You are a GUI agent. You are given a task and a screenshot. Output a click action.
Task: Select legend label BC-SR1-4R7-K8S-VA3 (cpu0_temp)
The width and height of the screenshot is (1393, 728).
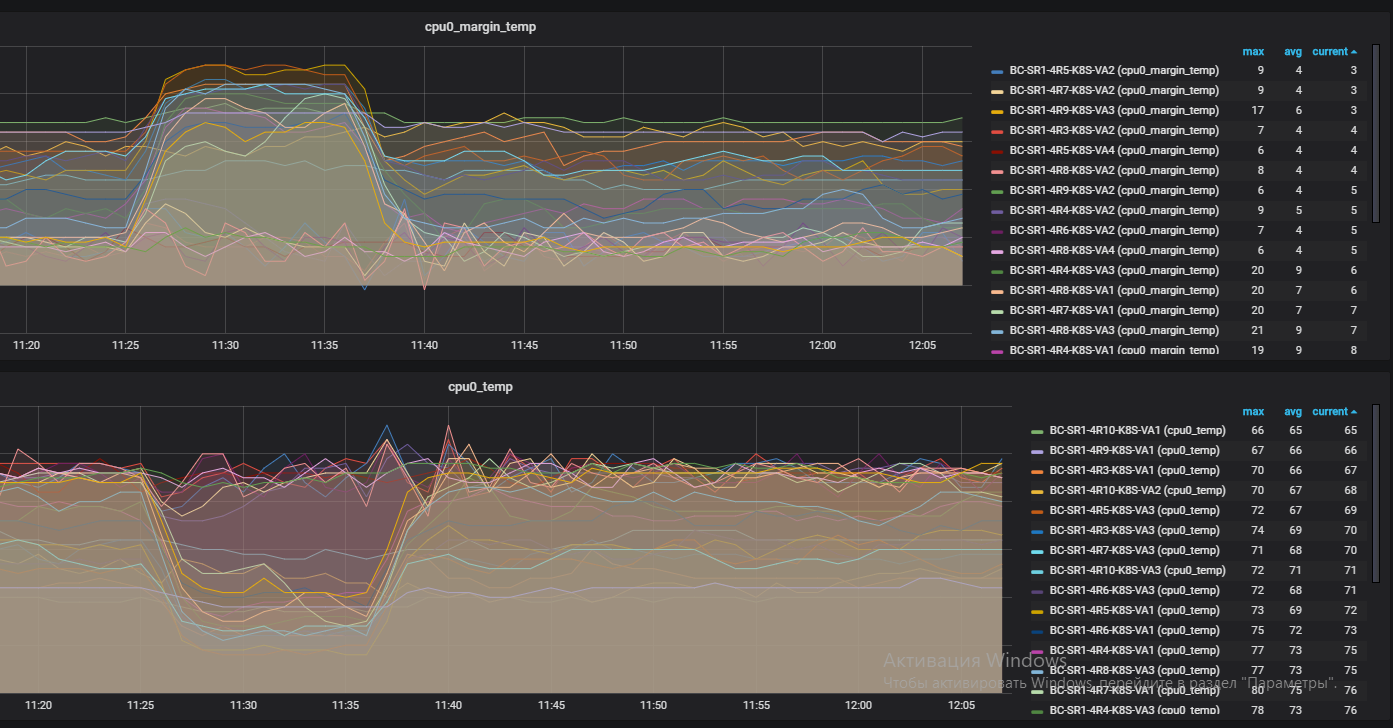(x=1135, y=550)
